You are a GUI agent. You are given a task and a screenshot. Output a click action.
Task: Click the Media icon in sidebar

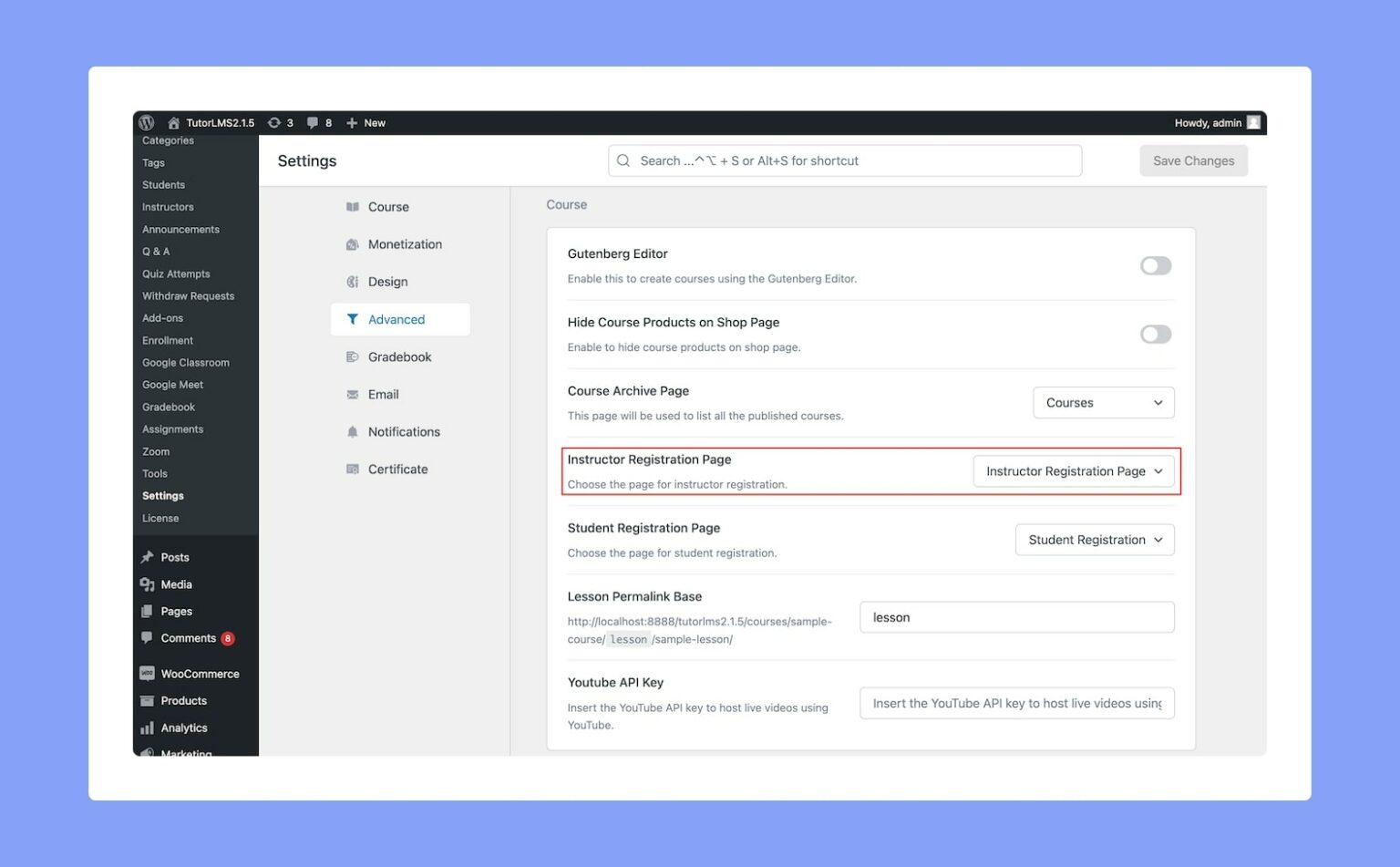point(147,584)
